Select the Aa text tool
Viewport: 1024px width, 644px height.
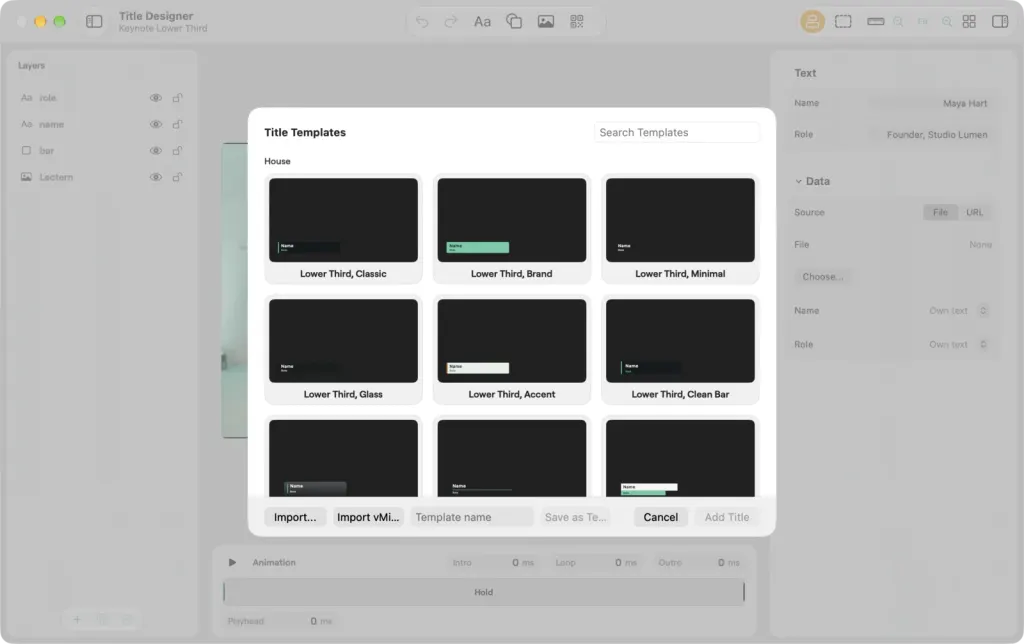482,22
